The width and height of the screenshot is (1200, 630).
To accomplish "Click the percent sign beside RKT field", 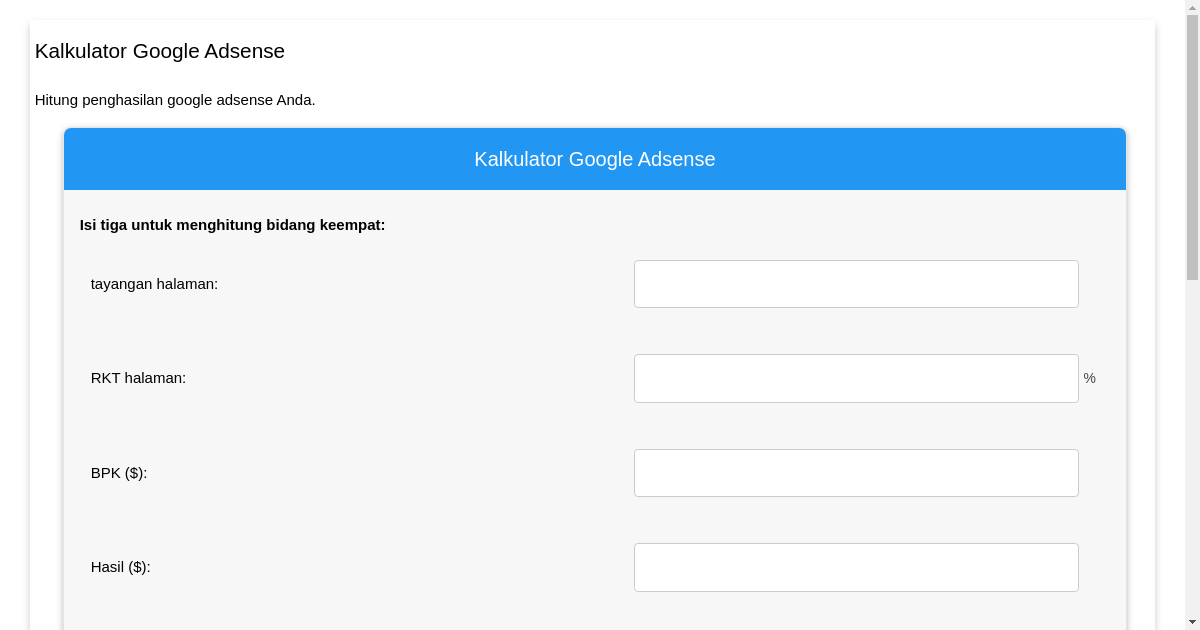I will [1089, 378].
